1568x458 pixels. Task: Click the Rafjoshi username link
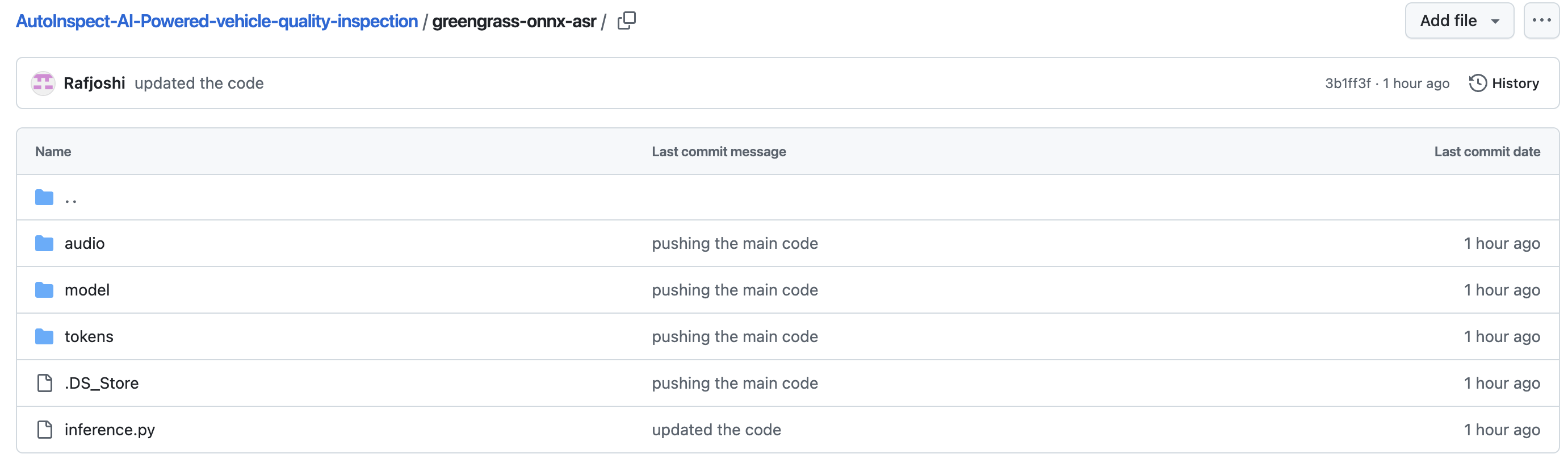click(x=94, y=83)
